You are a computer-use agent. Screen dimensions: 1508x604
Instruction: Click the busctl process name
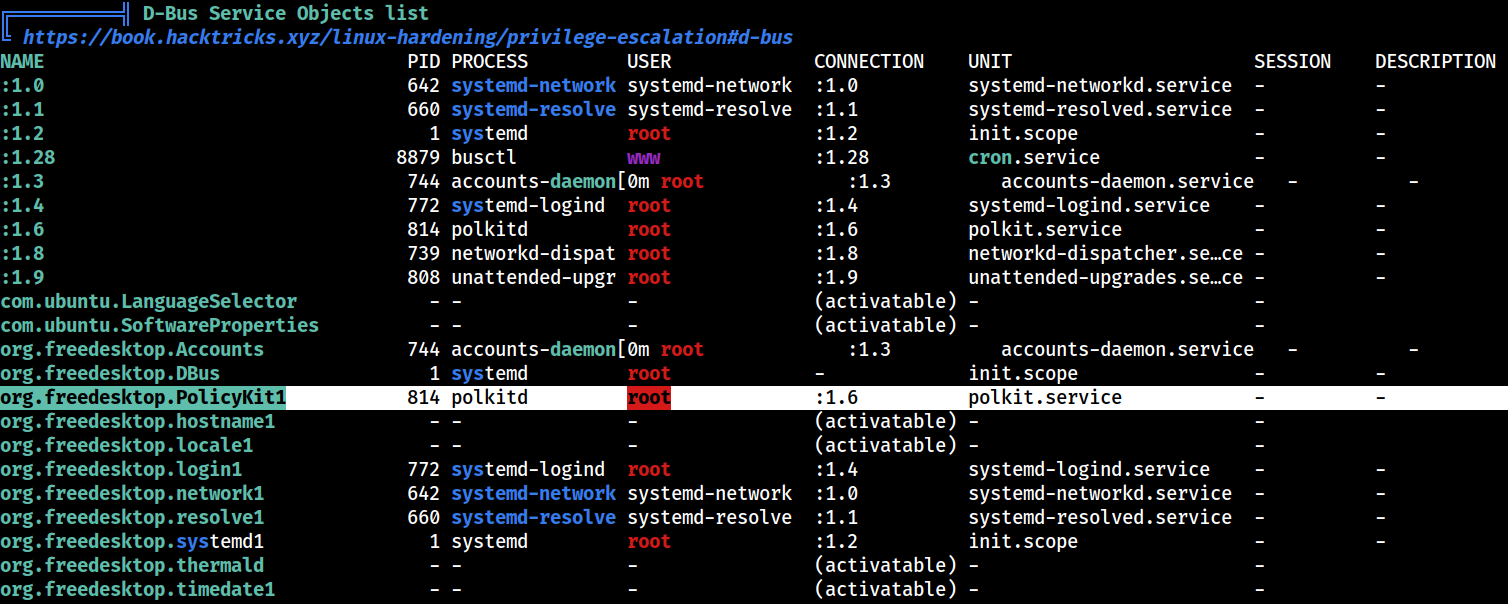coord(484,157)
